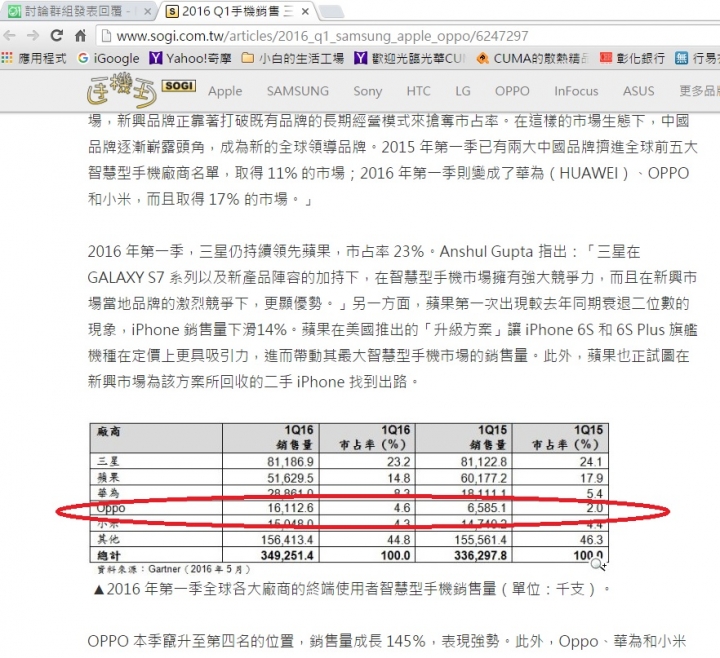720x658 pixels.
Task: Open the CUMA的散熱精品 bookmark
Action: pos(533,58)
